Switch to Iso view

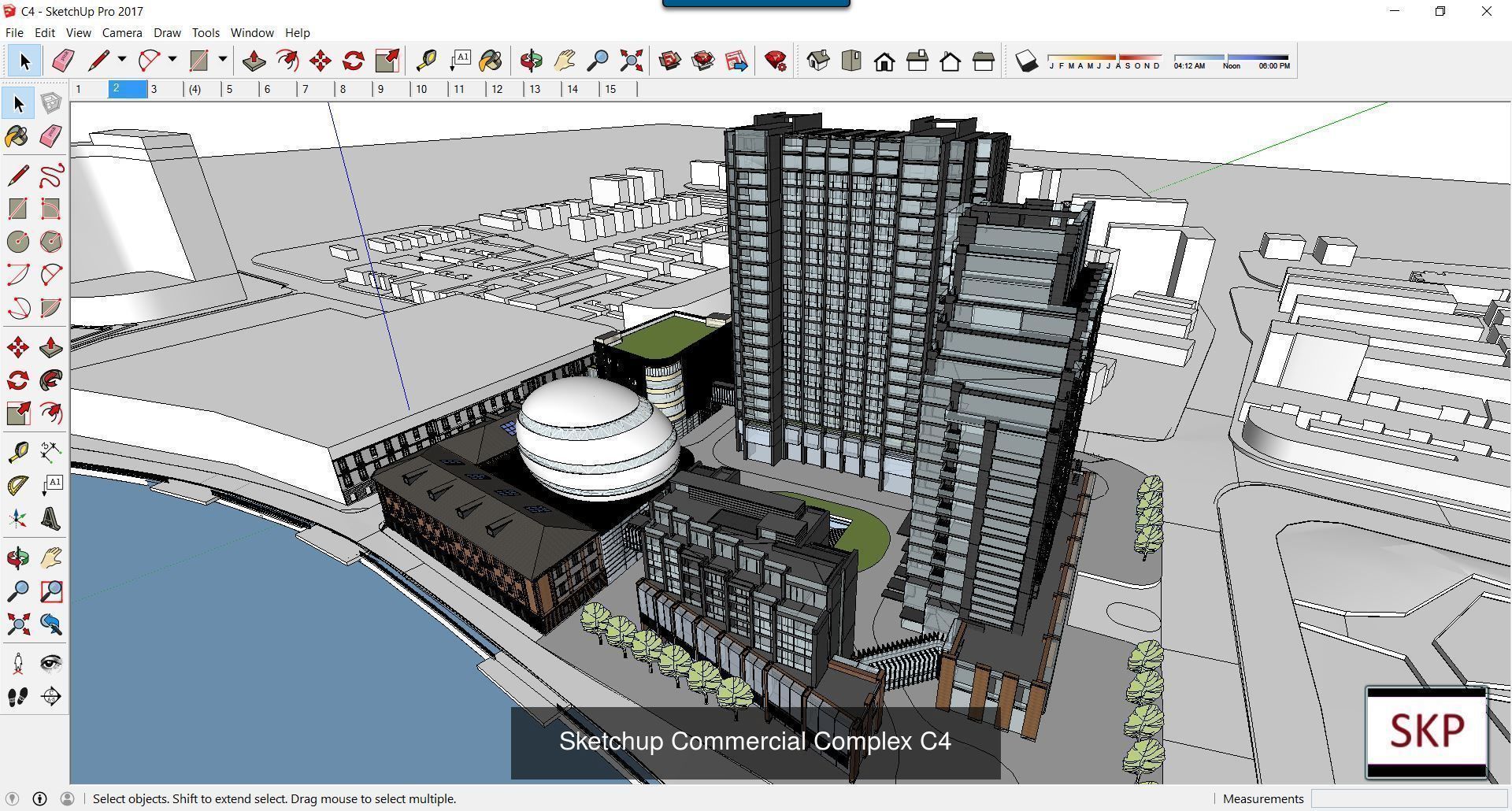(818, 61)
